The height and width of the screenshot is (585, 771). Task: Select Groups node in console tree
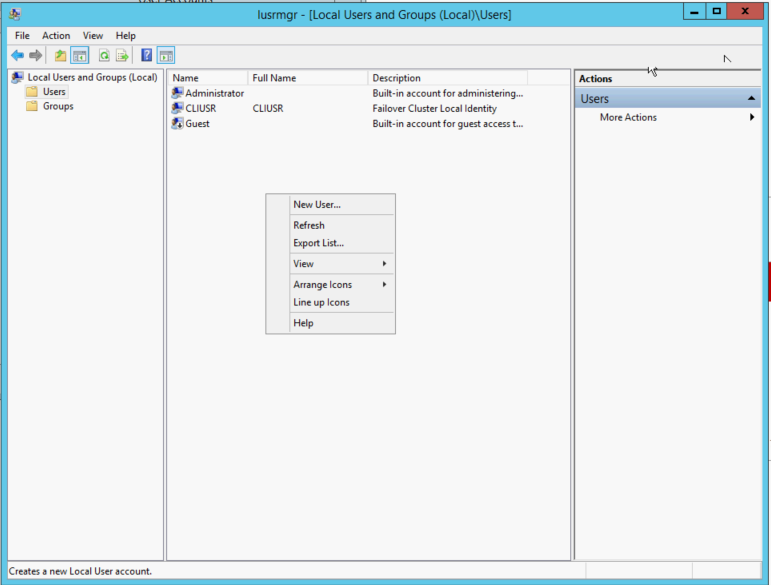[58, 106]
